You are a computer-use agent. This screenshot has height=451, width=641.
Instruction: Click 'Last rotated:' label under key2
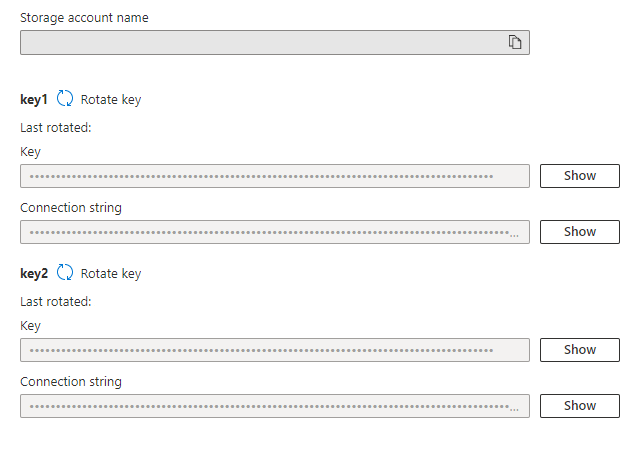[56, 301]
